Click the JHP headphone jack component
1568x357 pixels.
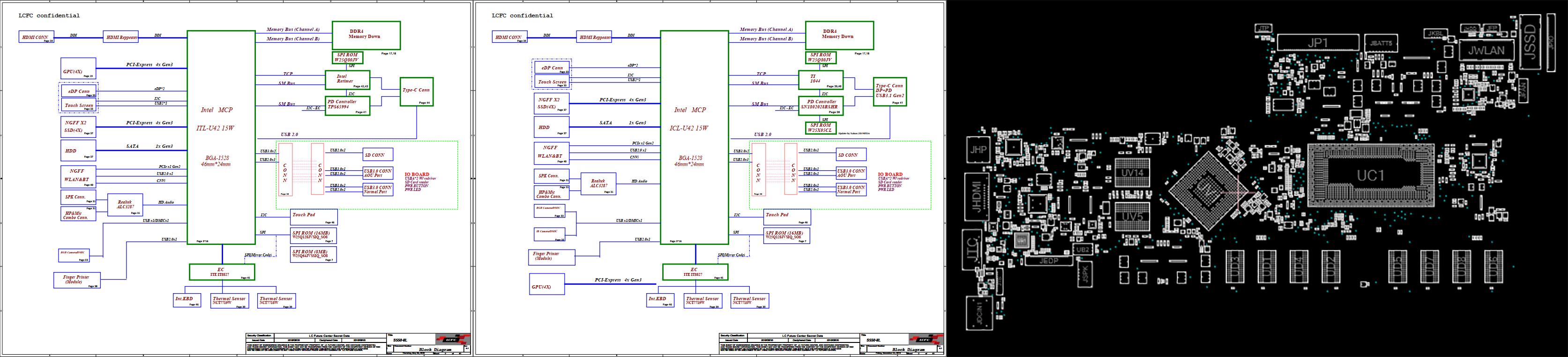click(x=978, y=150)
